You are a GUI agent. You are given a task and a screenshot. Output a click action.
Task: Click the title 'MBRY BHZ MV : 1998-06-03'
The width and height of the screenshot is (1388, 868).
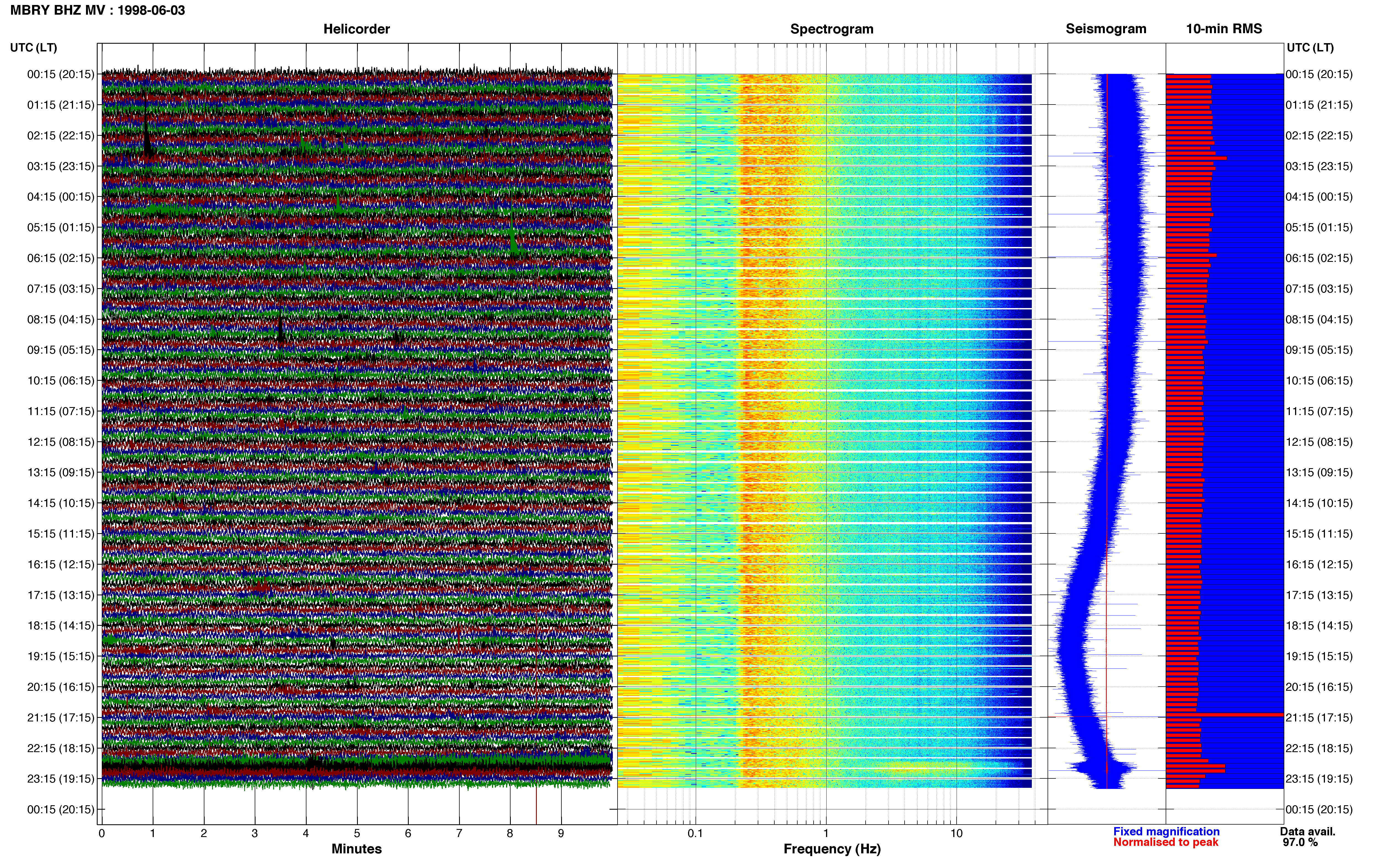[x=98, y=10]
